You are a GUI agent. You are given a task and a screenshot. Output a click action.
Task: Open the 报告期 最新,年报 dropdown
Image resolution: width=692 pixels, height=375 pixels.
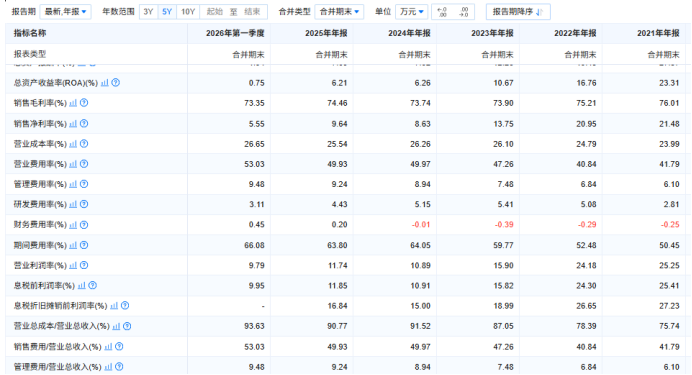click(x=65, y=12)
